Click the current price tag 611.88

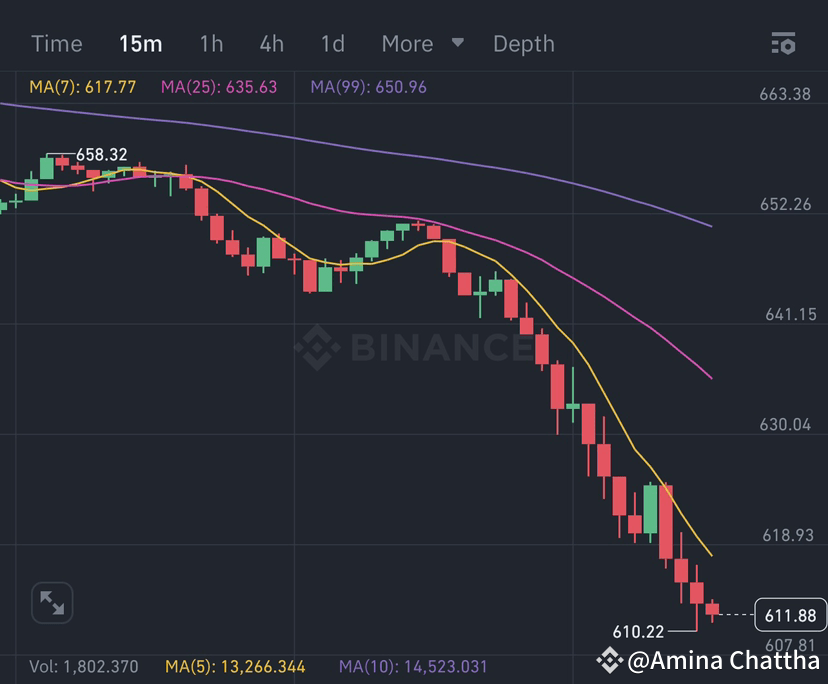tap(790, 616)
